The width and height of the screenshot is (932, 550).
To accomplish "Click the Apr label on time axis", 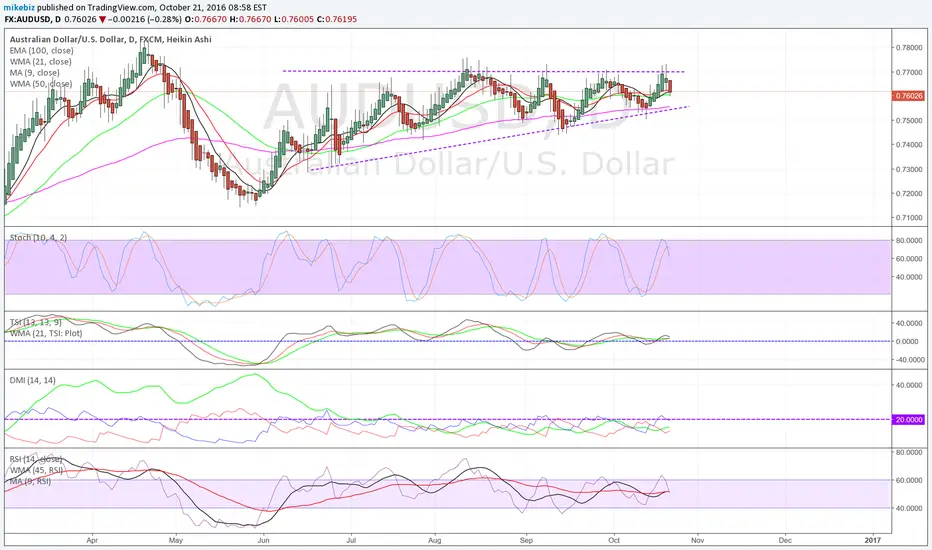I will [92, 540].
